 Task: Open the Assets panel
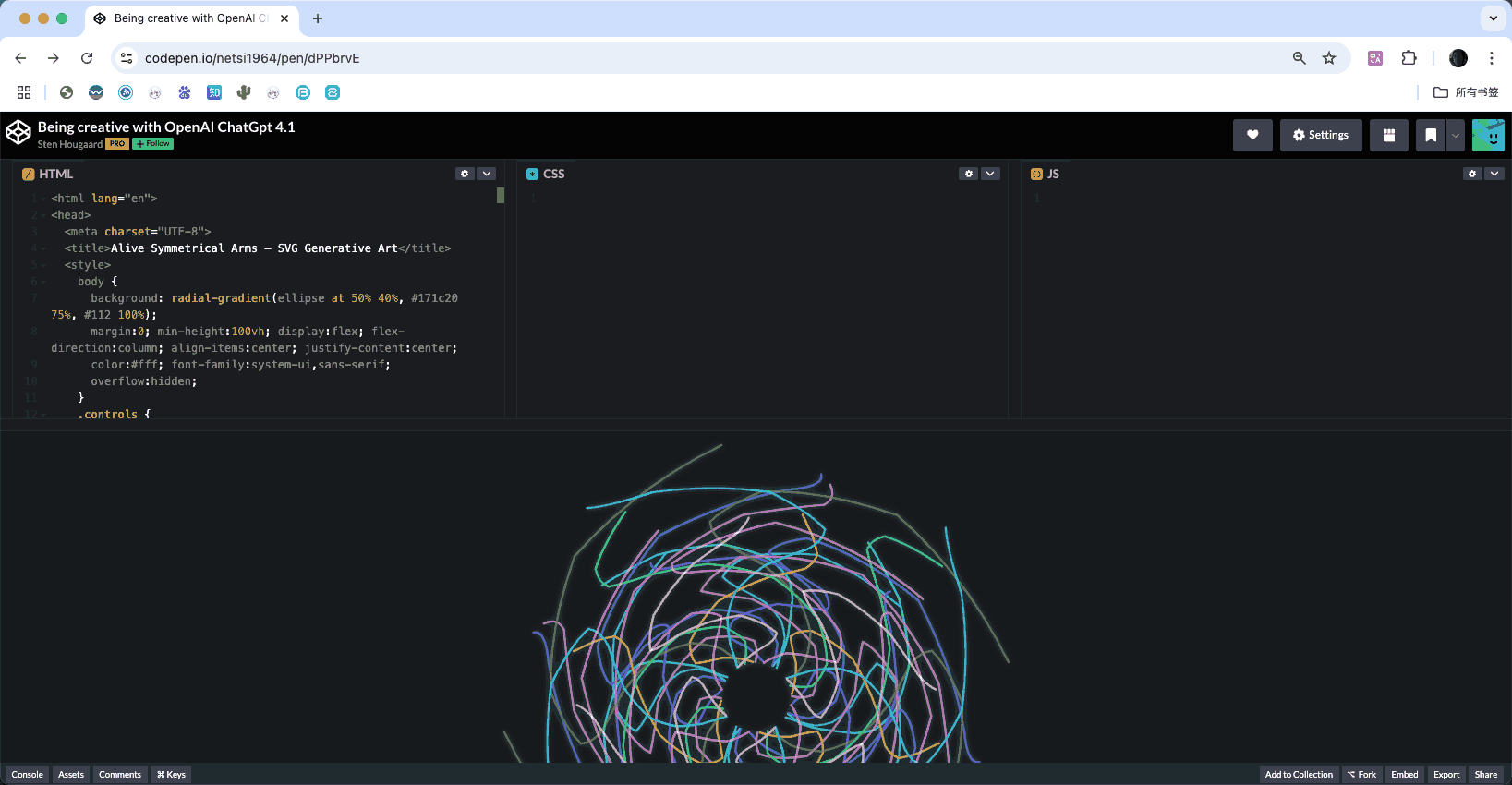coord(71,774)
